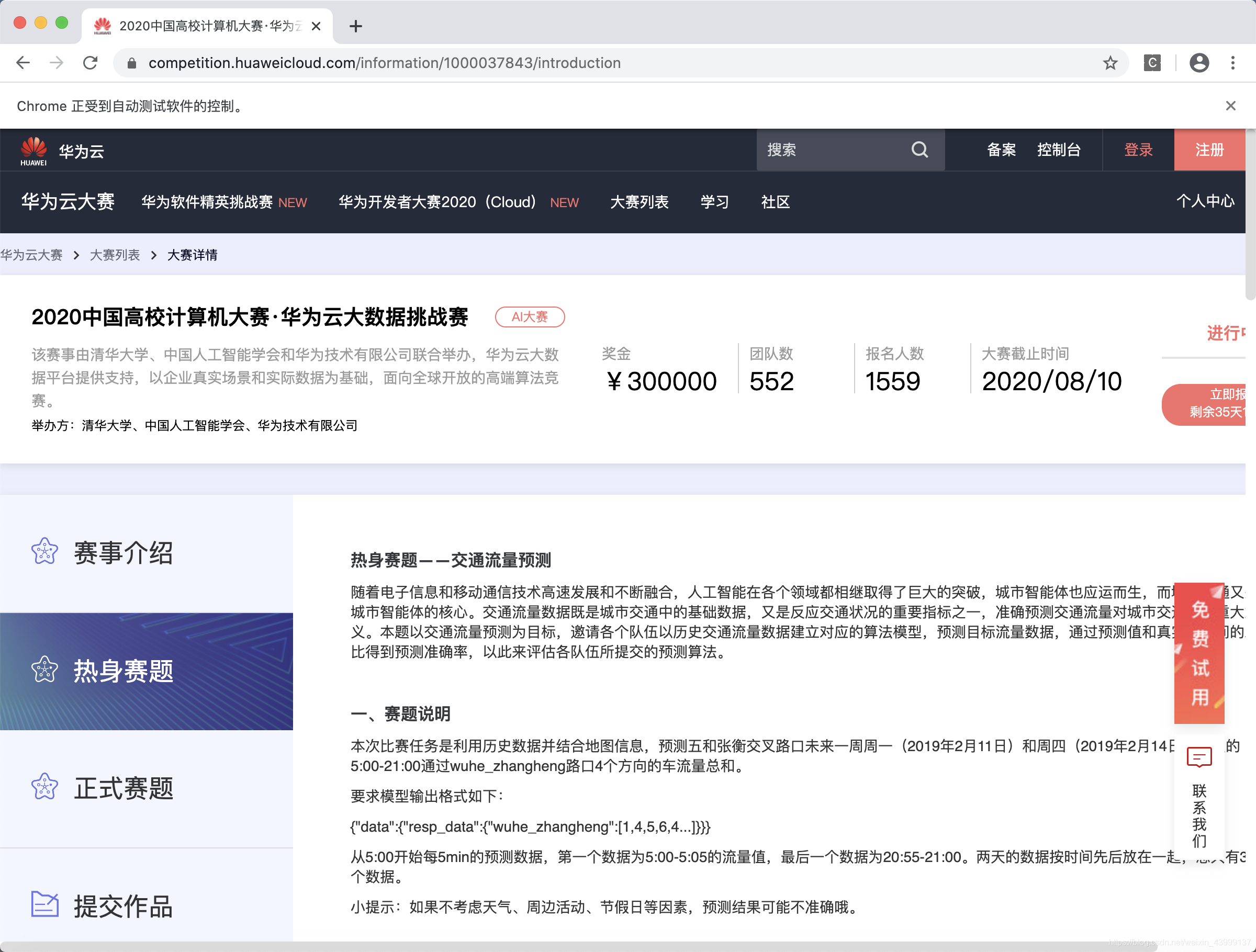1256x952 pixels.
Task: Open the Chrome profile avatar
Action: coord(1198,62)
